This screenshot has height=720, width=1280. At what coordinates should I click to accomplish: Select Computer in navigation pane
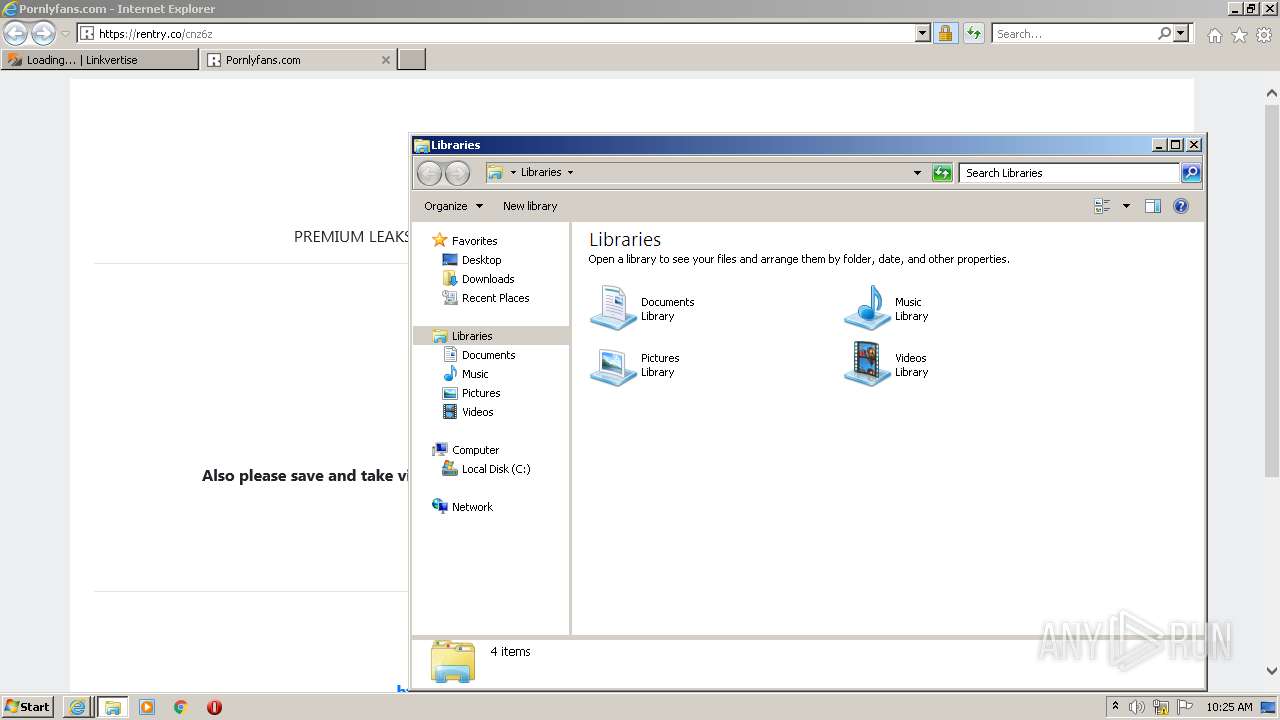pyautogui.click(x=475, y=450)
